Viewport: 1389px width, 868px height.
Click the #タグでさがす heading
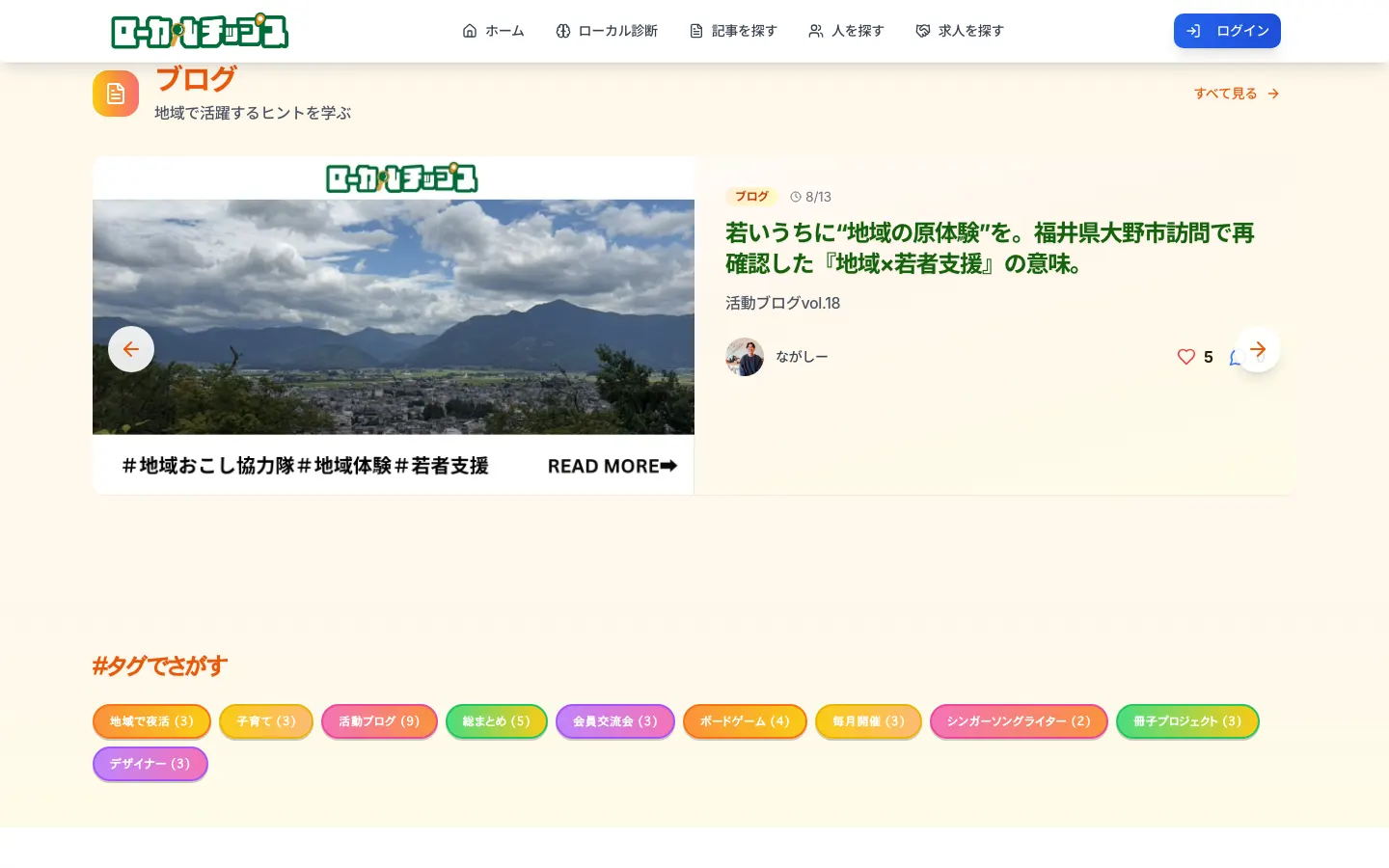(x=159, y=666)
